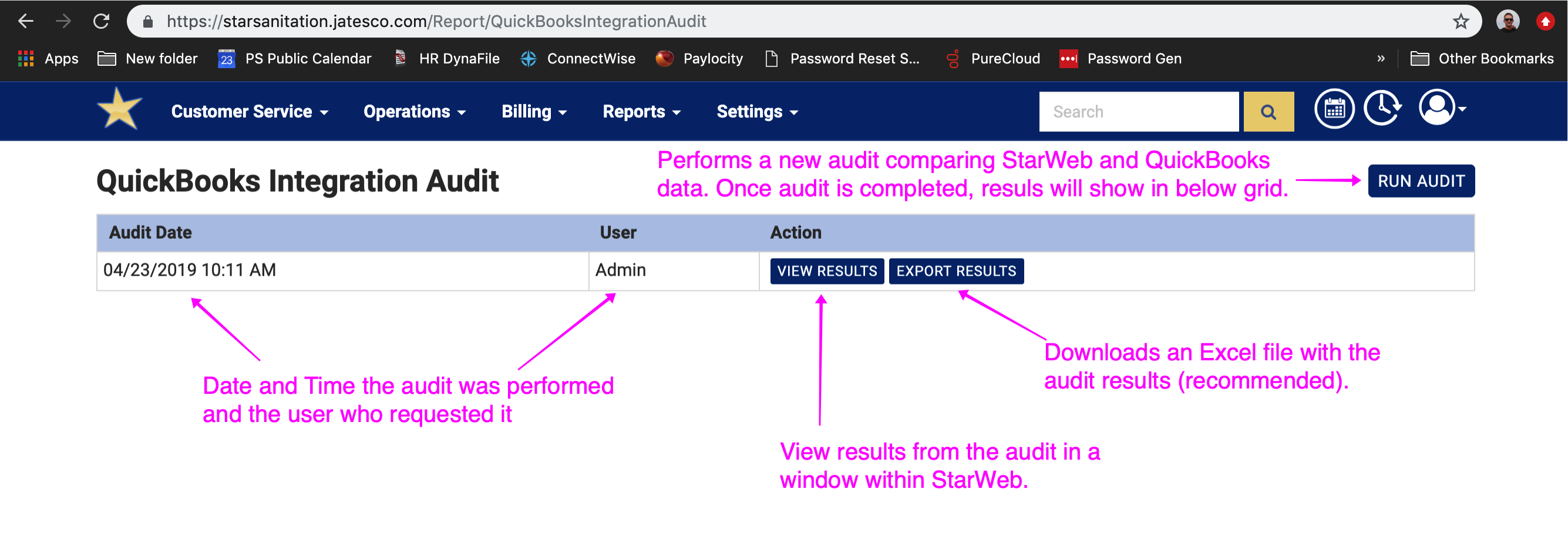
Task: Open the Chrome profile avatar
Action: (1507, 22)
